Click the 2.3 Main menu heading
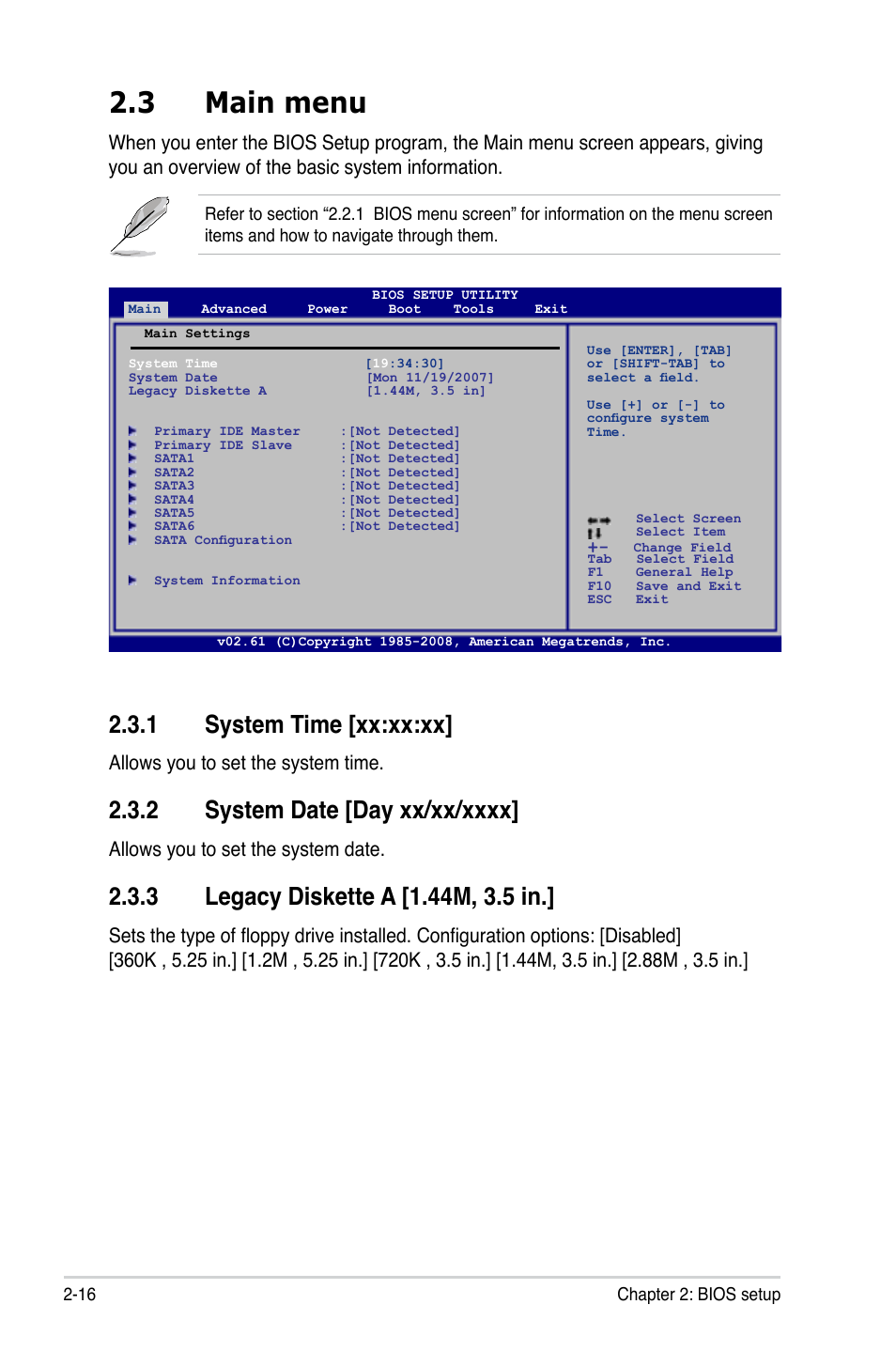This screenshot has width=896, height=1351. [238, 102]
